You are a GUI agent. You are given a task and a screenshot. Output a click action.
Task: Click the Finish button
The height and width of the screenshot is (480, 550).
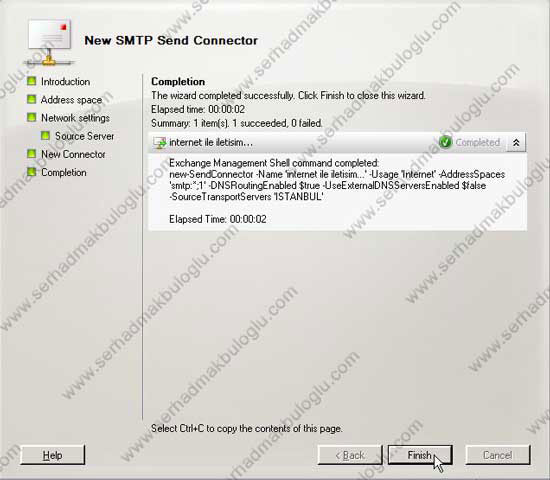[420, 455]
